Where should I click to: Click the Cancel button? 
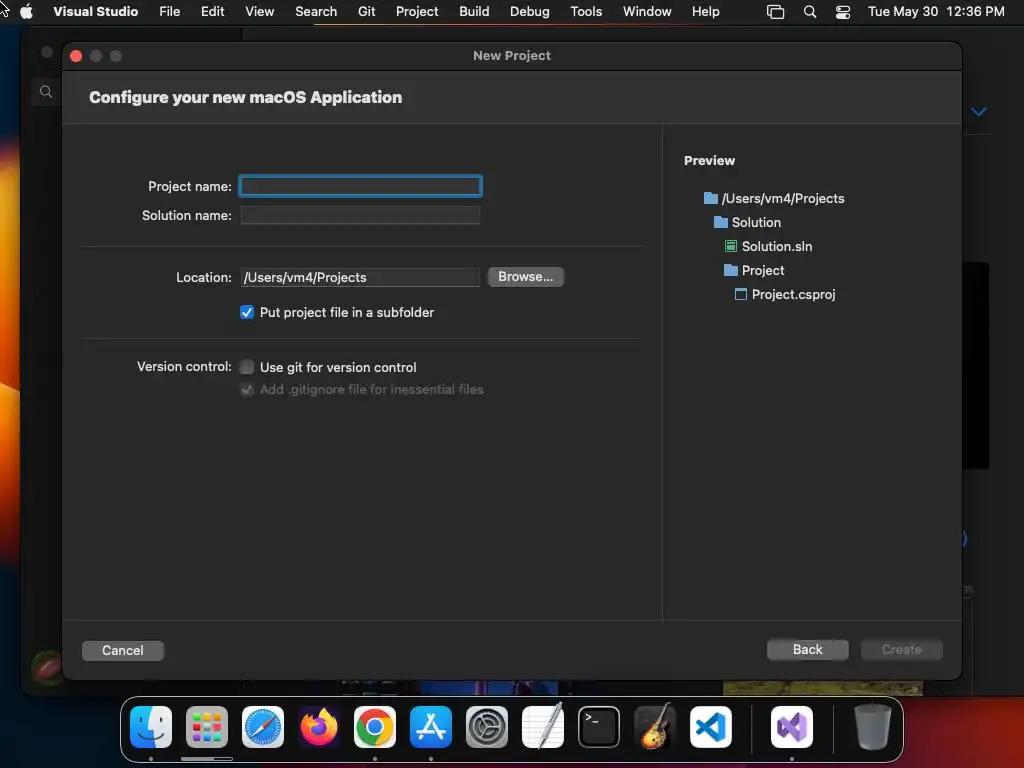click(123, 650)
